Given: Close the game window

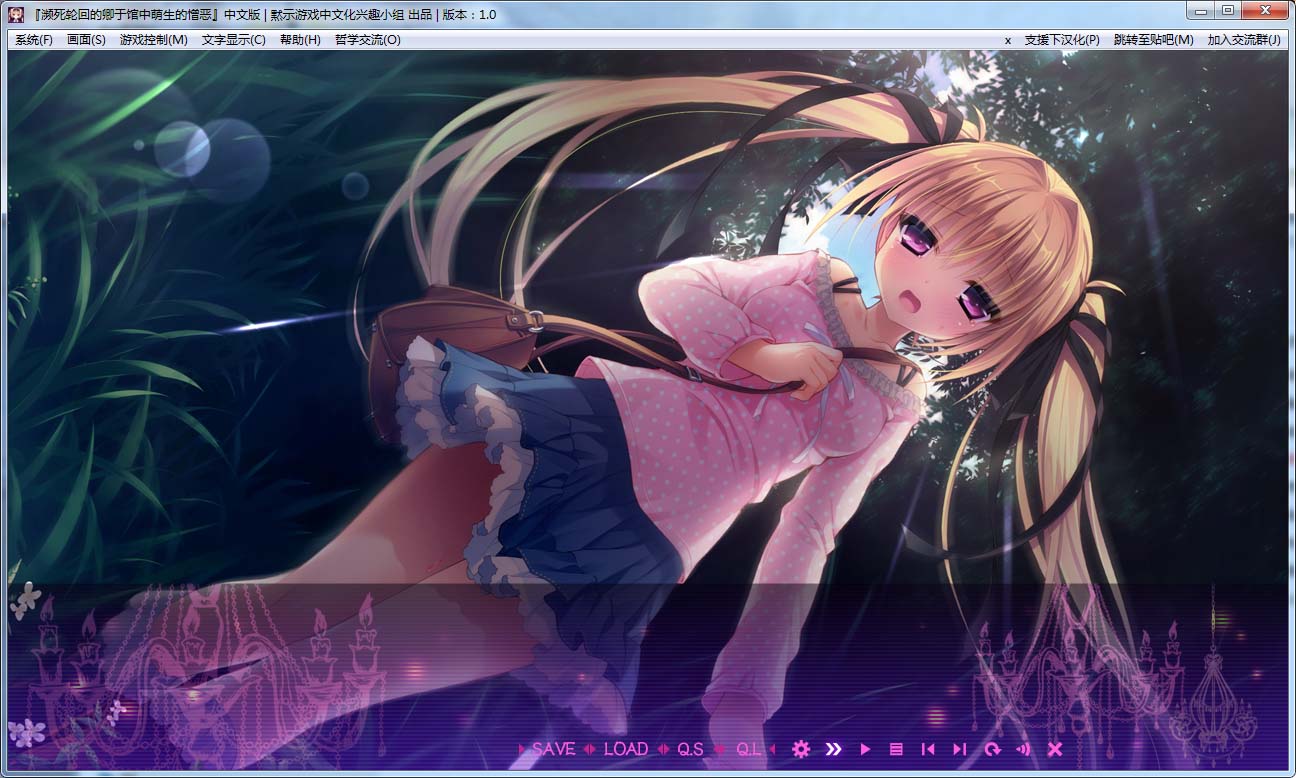Looking at the screenshot, I should coord(1265,10).
